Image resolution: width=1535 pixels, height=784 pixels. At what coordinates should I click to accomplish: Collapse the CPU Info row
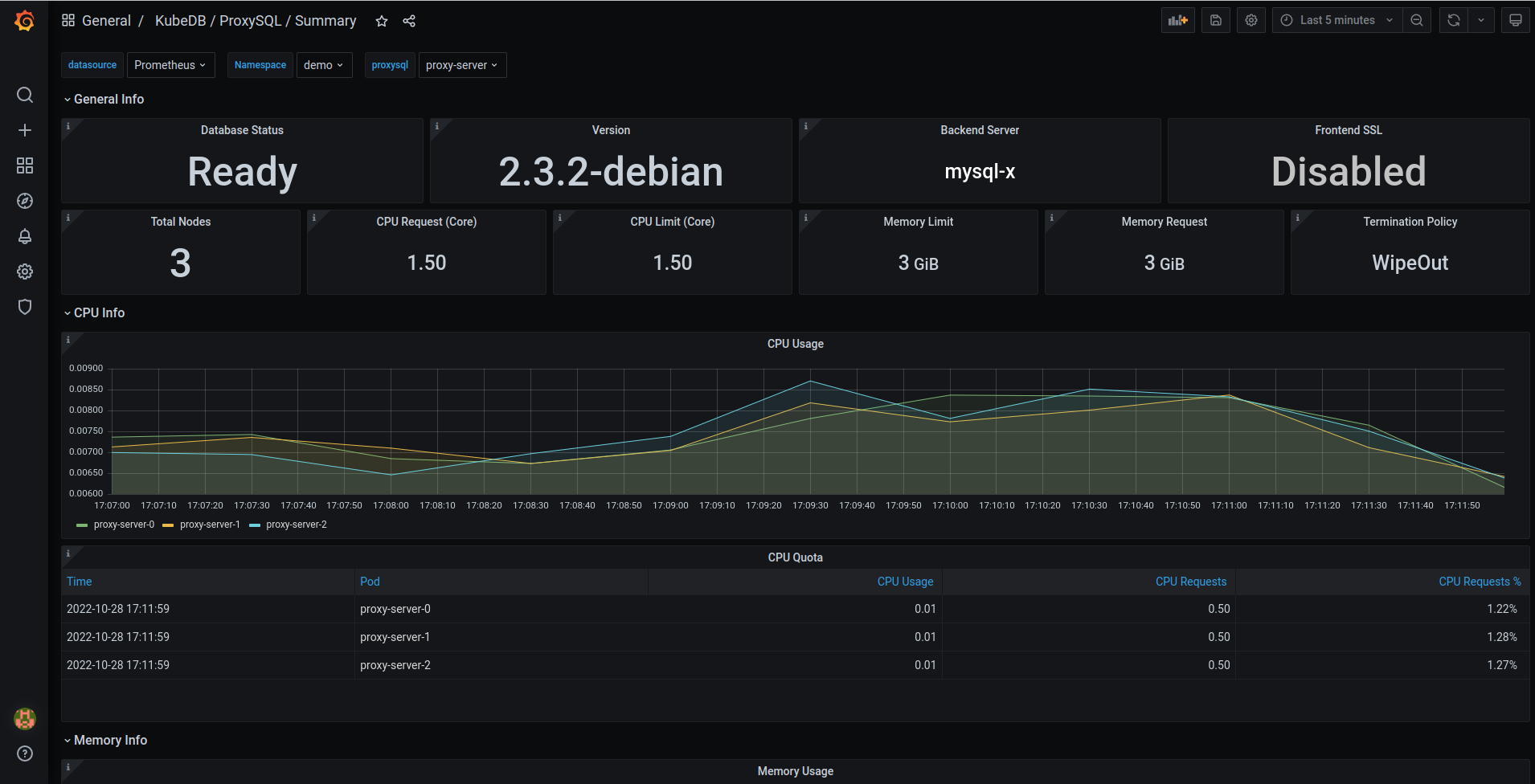[x=94, y=312]
